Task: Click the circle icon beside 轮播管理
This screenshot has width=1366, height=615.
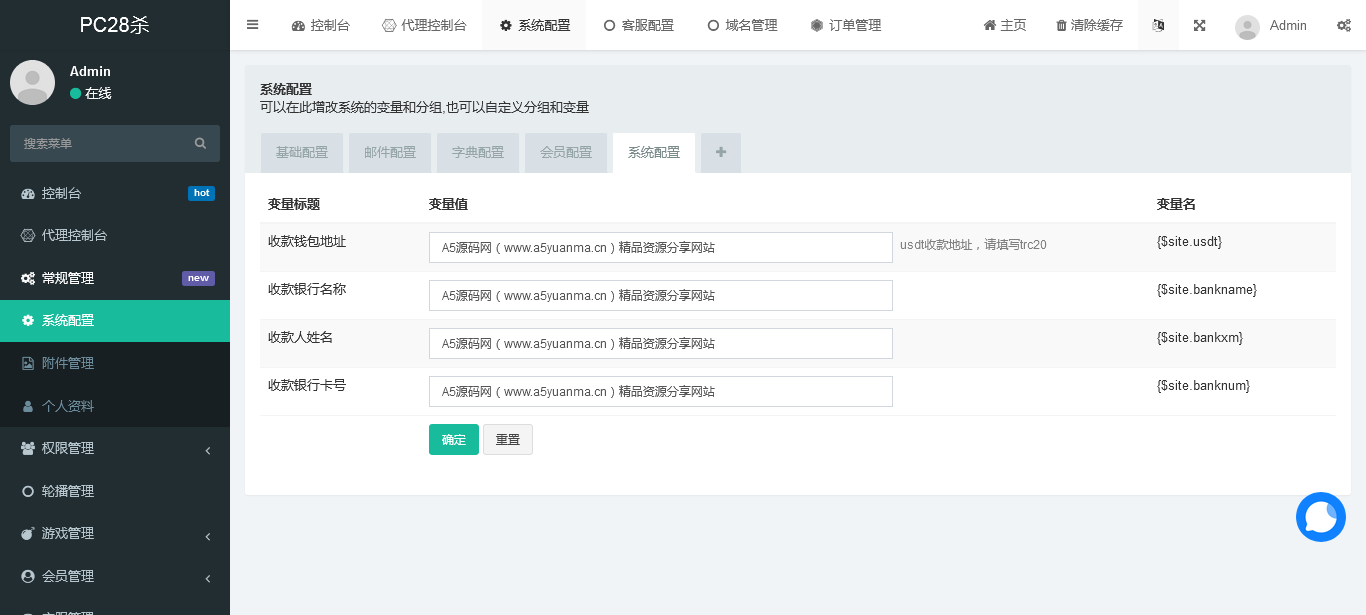Action: 28,491
